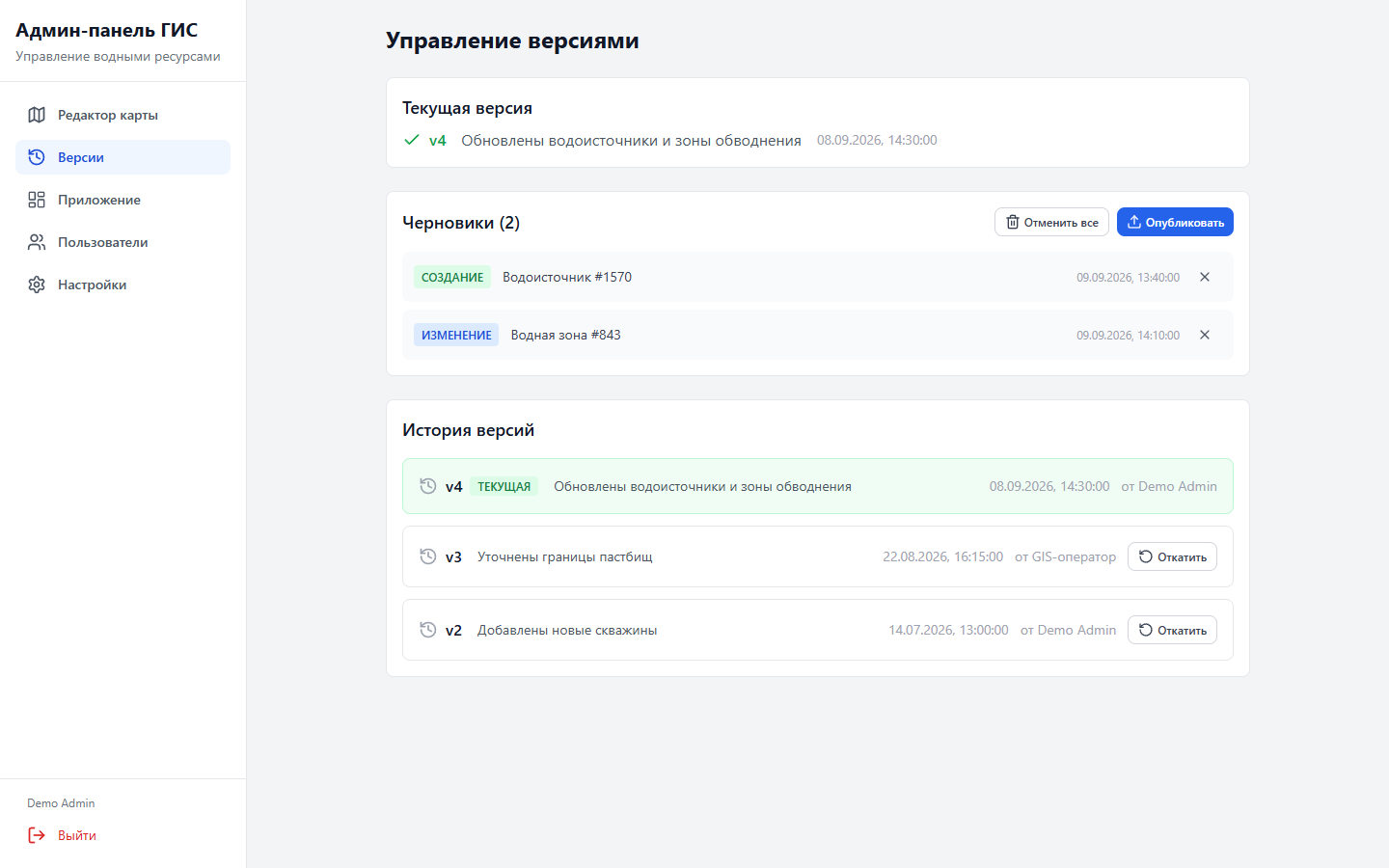The image size is (1389, 868).
Task: Click the v4 label in Текущая версия
Action: pos(438,140)
